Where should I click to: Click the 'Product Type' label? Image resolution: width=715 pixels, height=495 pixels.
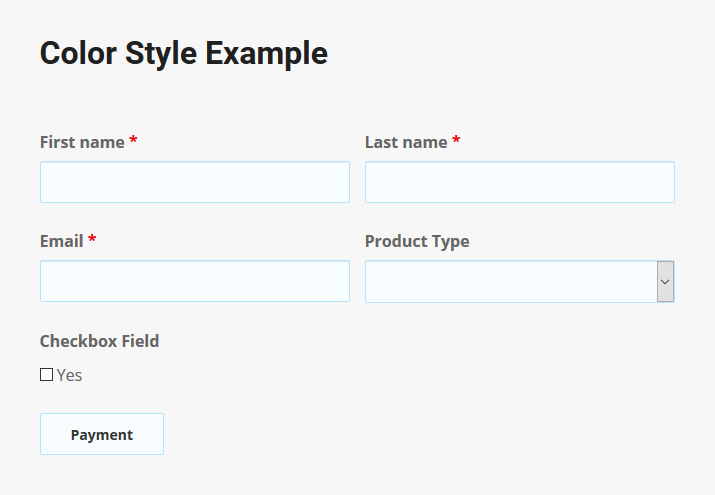pos(417,241)
